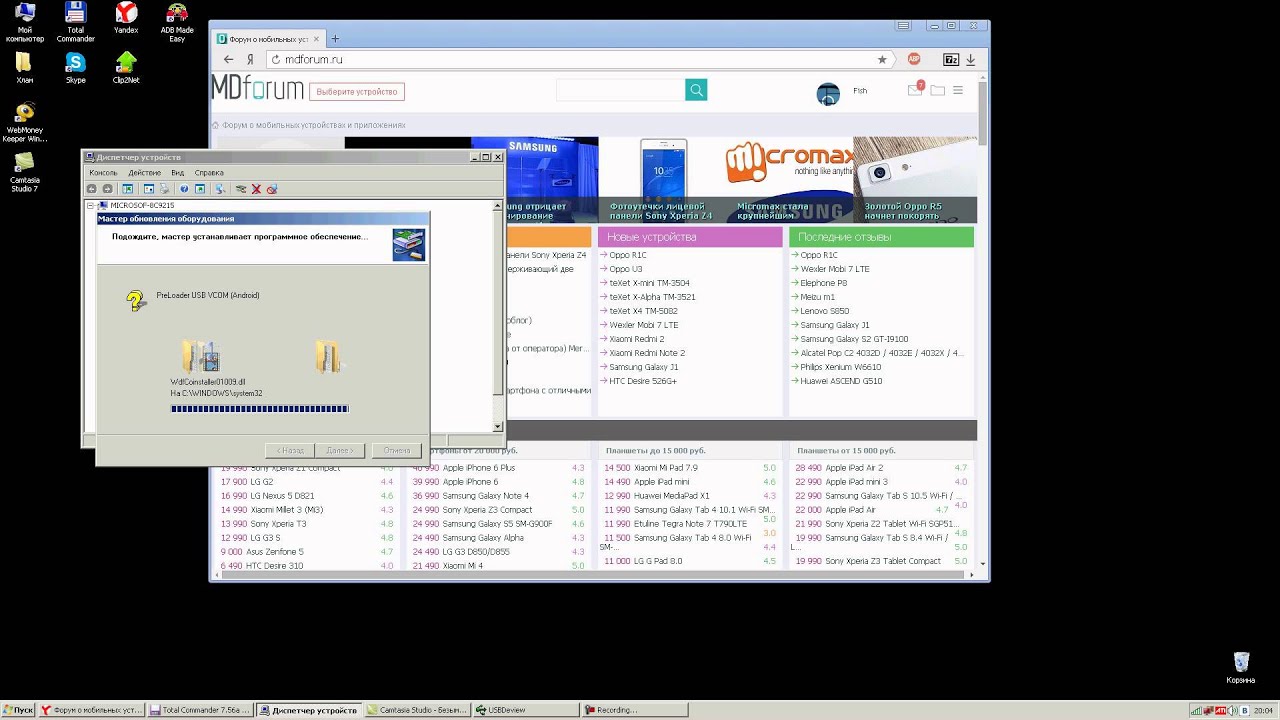Open the Вид menu in Device Manager

coord(177,173)
